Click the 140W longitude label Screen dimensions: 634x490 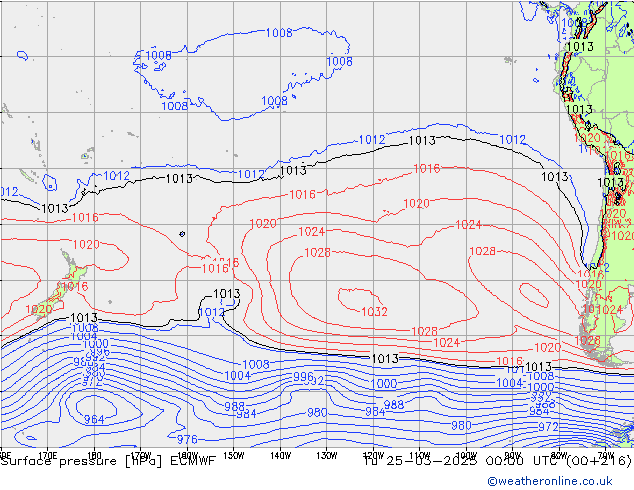[280, 455]
